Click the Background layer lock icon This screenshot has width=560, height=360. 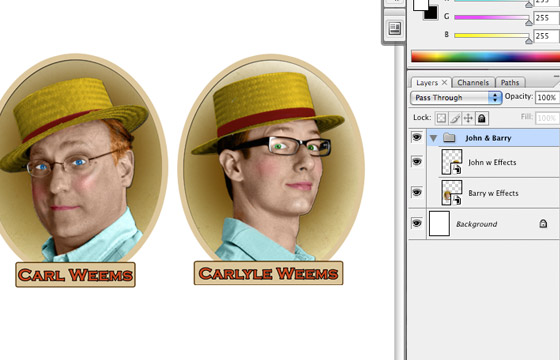point(543,224)
